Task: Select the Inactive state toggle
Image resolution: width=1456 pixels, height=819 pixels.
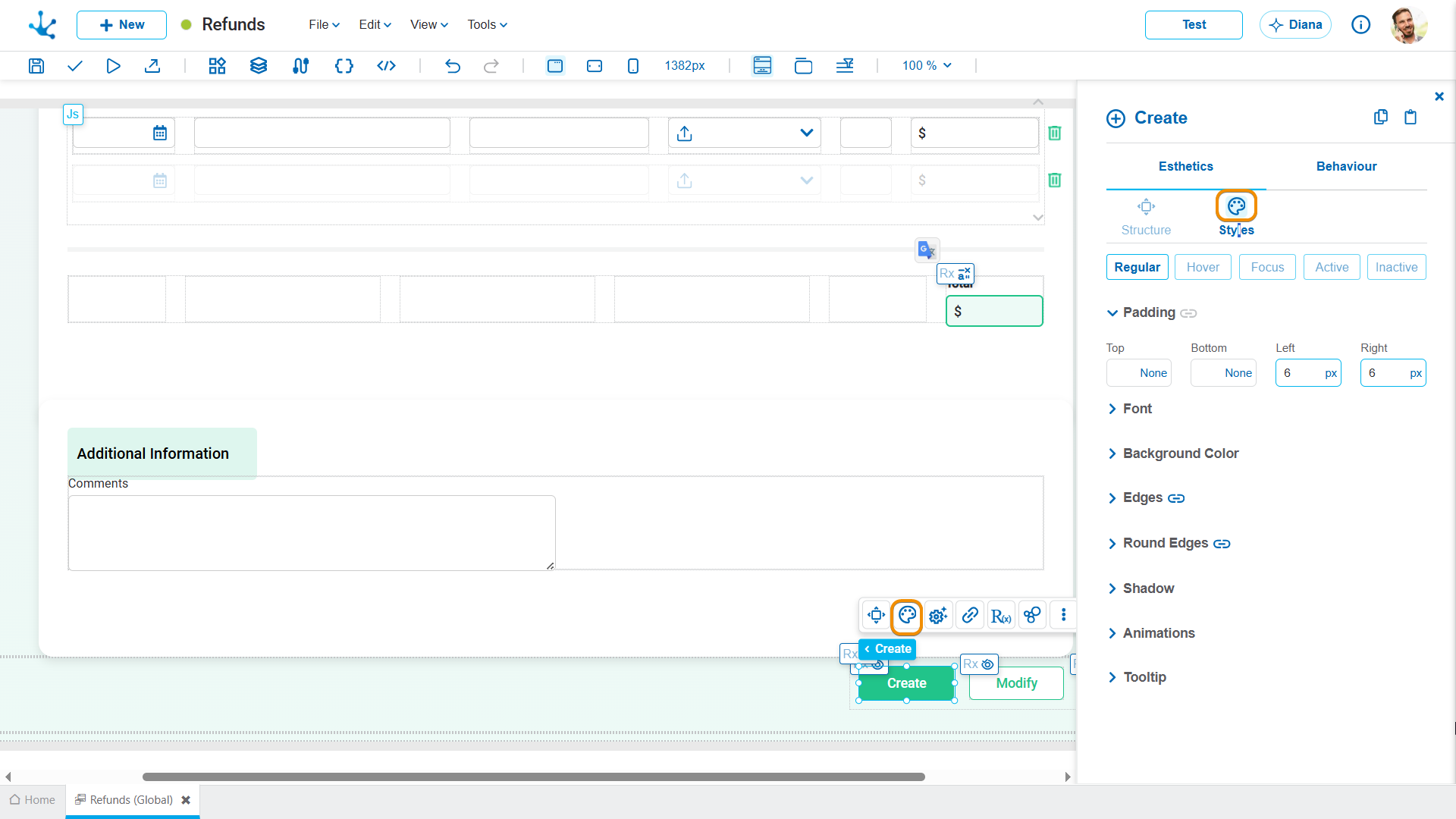Action: pos(1396,267)
